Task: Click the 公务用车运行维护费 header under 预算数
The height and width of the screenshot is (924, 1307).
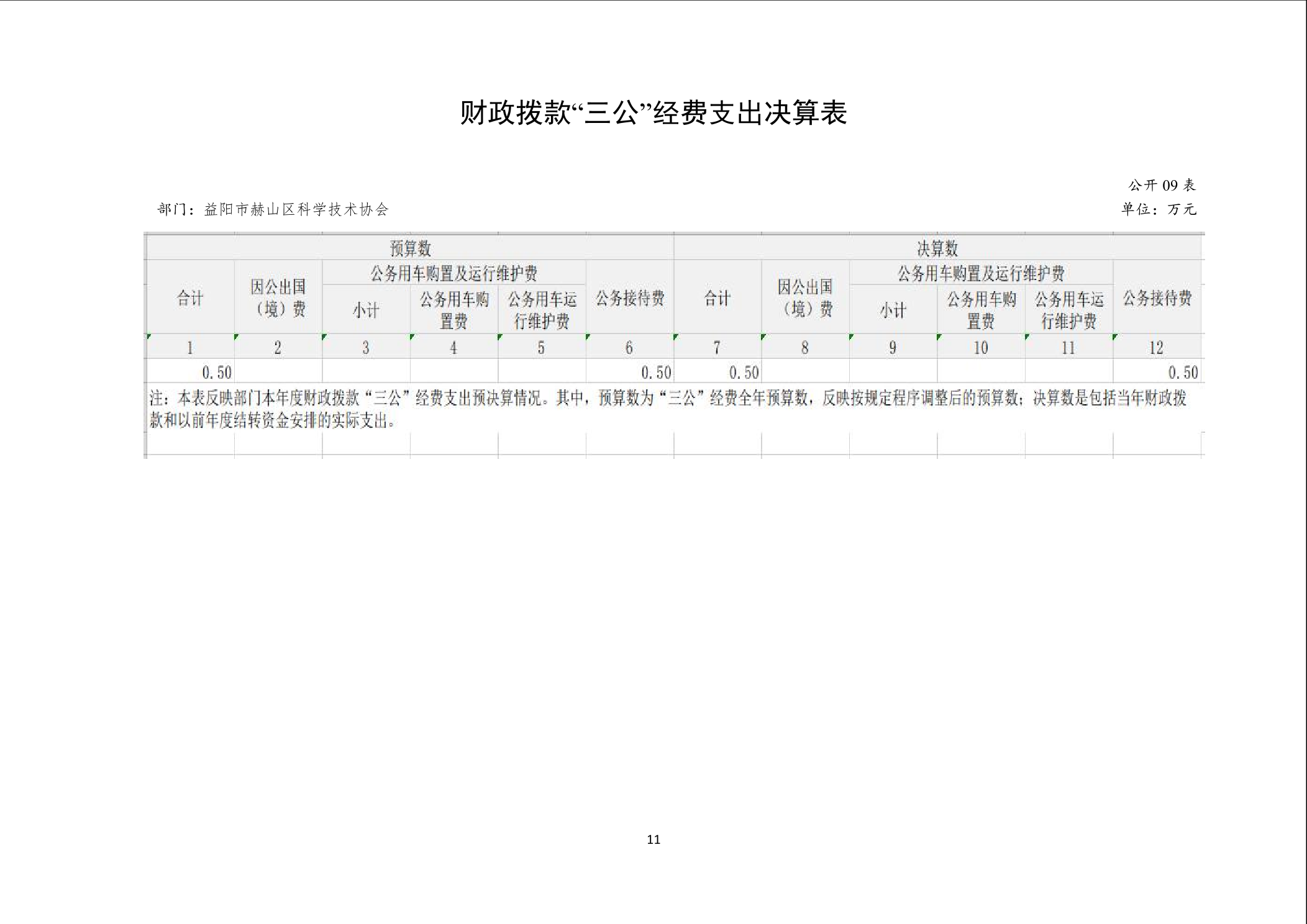Action: pos(541,310)
